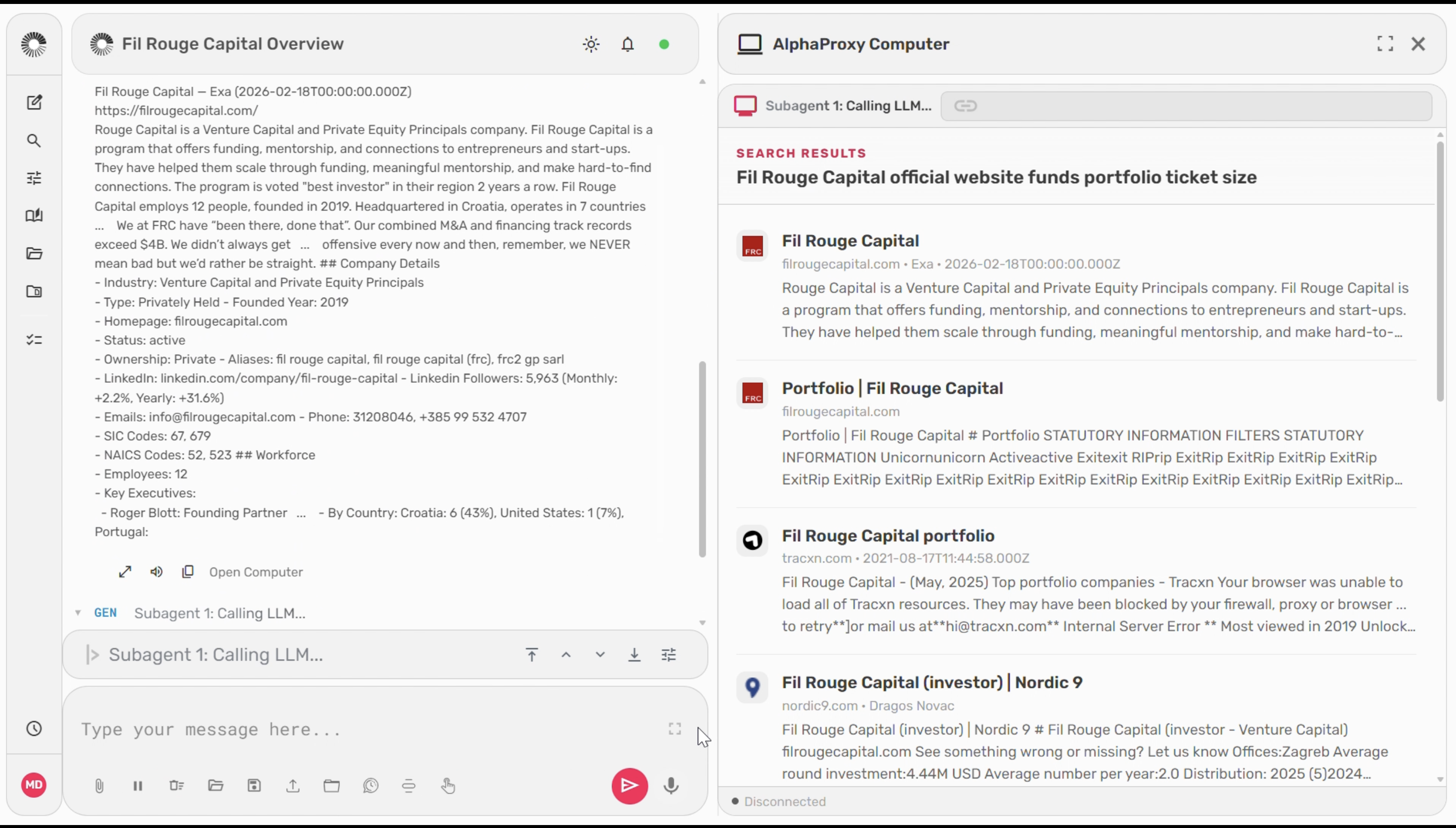Click the chat scroll-down arrow

pyautogui.click(x=703, y=623)
